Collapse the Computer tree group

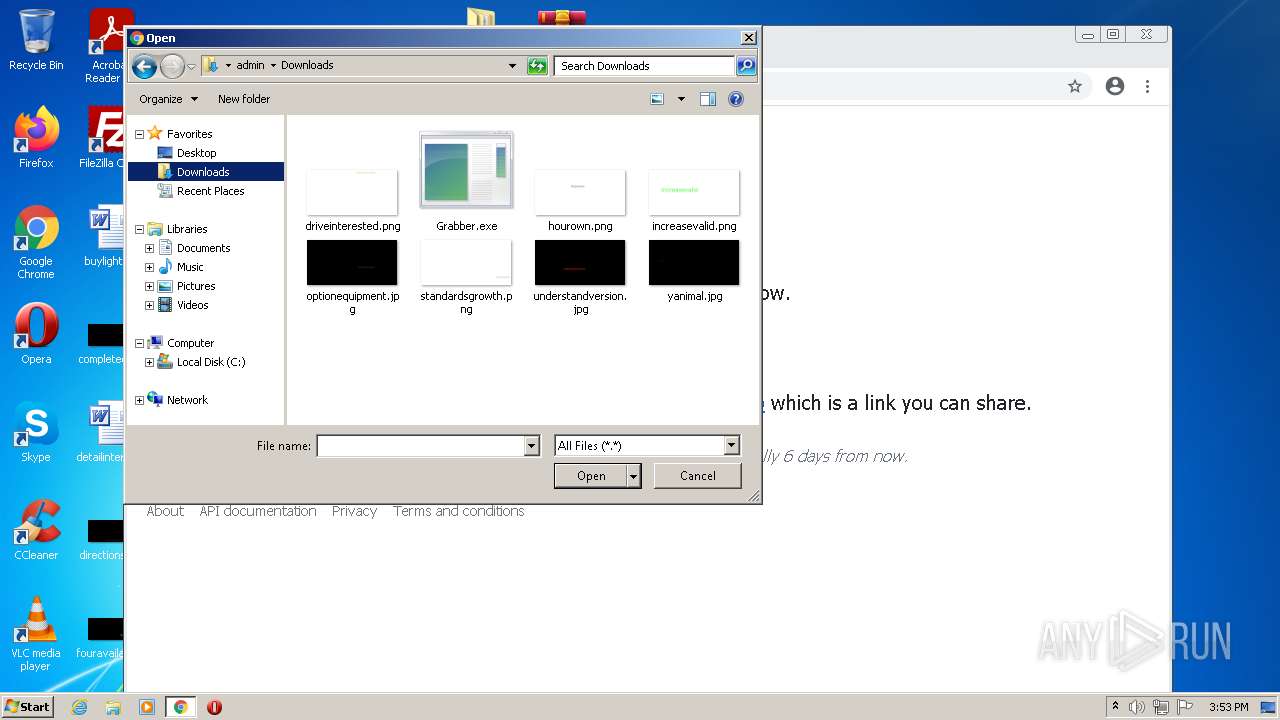point(139,343)
